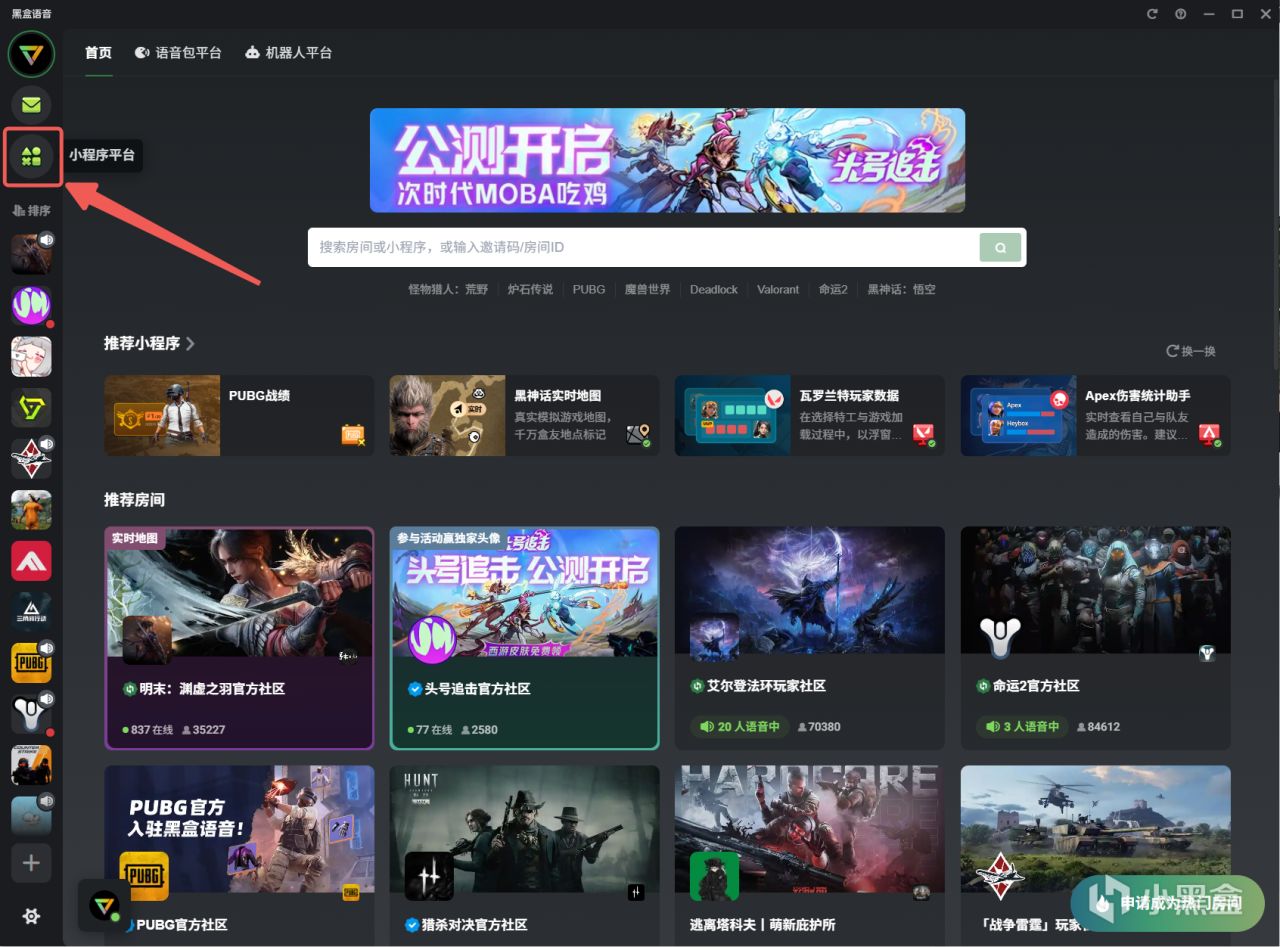Open the Apex伤害统计助手 mini-program card

(1096, 416)
